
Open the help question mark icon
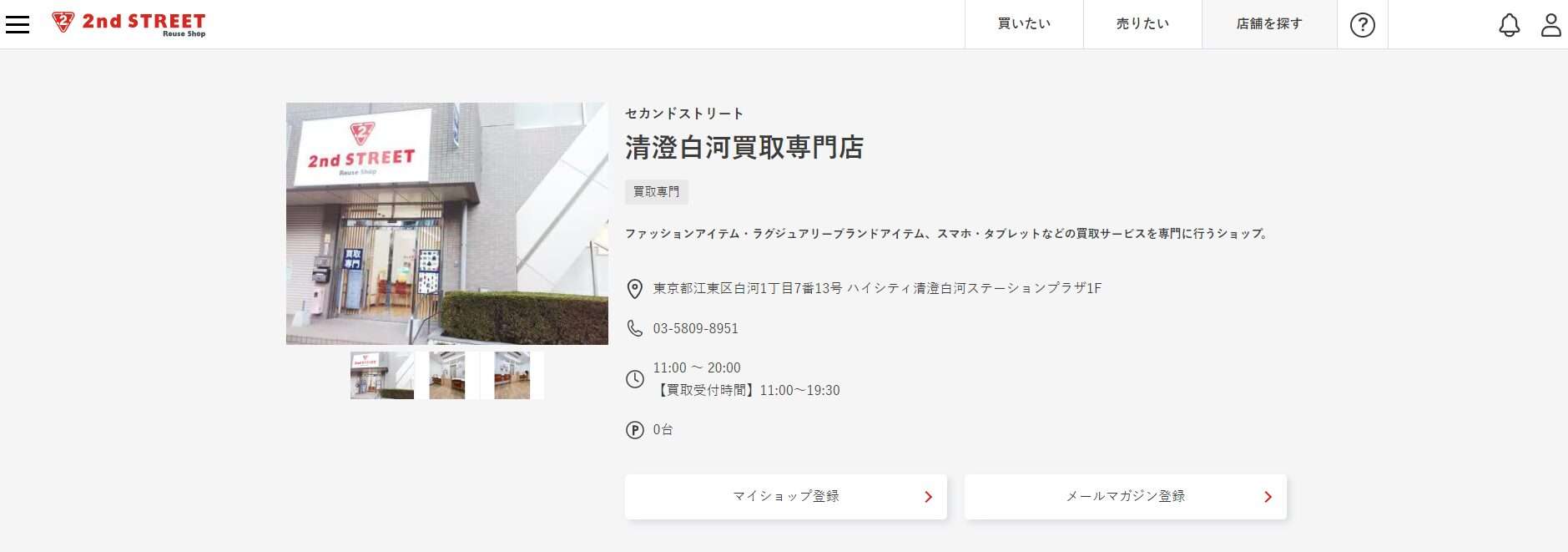tap(1363, 25)
